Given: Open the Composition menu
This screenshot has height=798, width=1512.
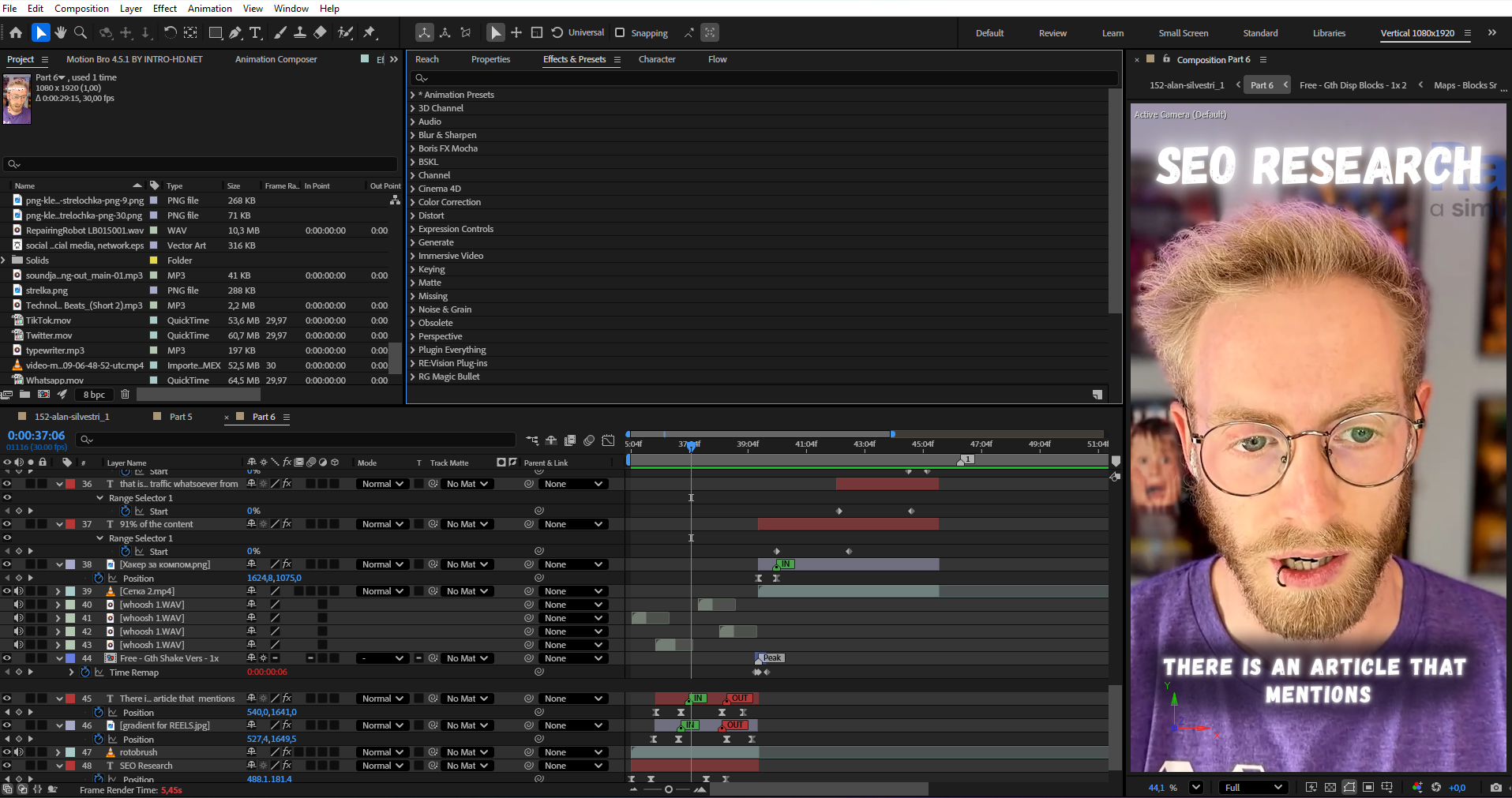Looking at the screenshot, I should pyautogui.click(x=81, y=9).
